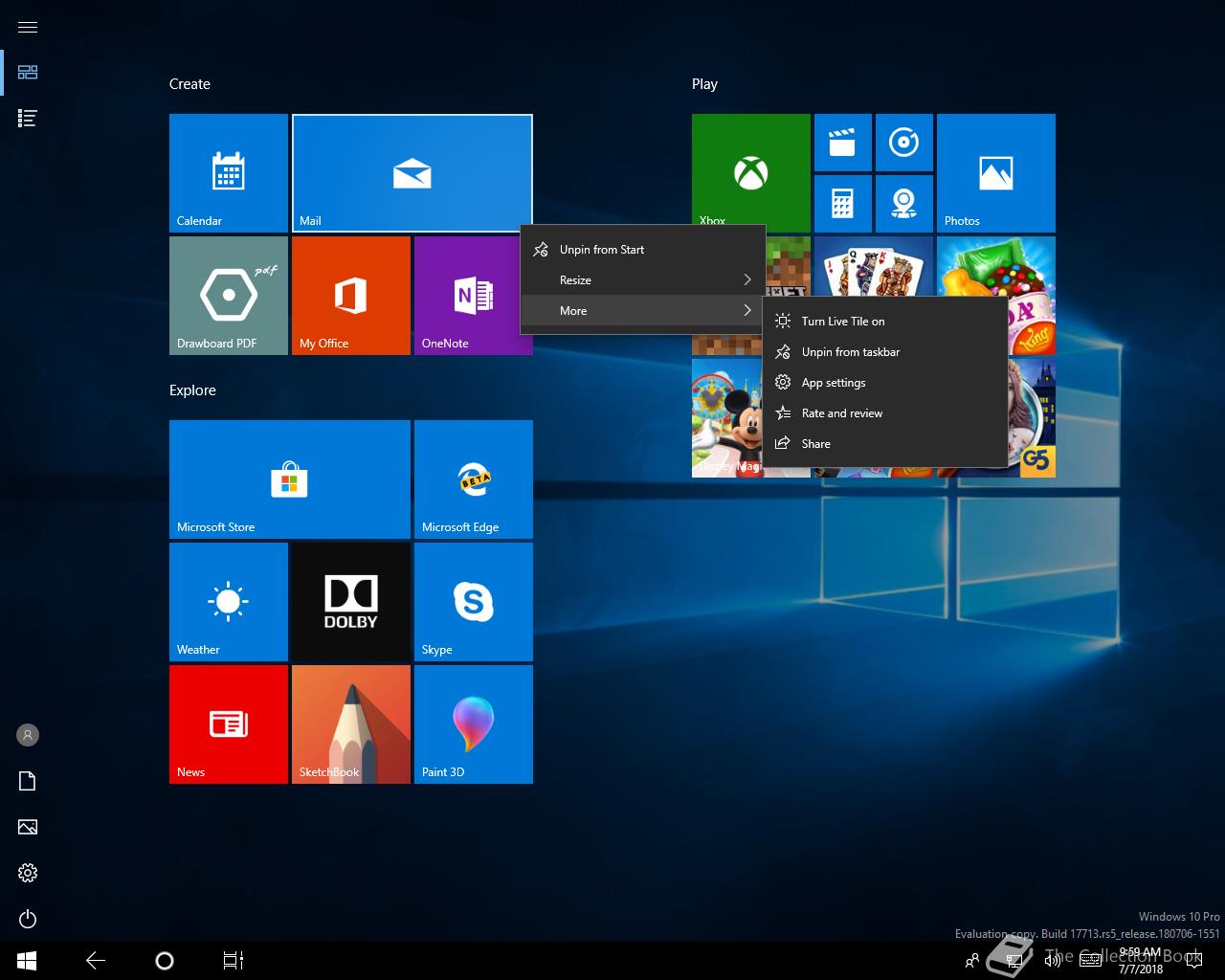1225x980 pixels.
Task: Open the Maps tile
Action: point(904,204)
